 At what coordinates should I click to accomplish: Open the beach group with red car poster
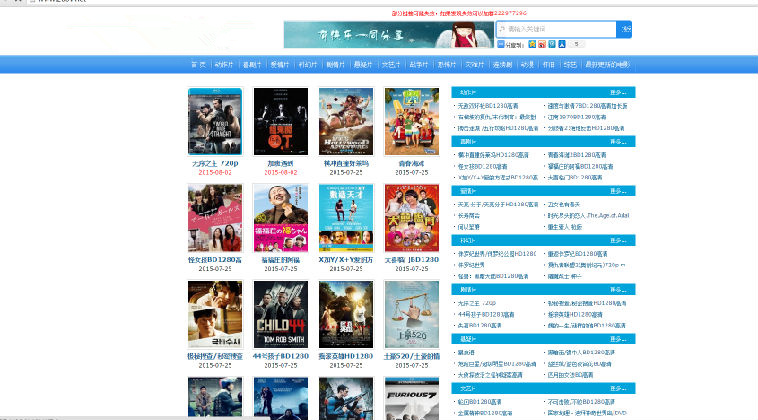pos(412,121)
